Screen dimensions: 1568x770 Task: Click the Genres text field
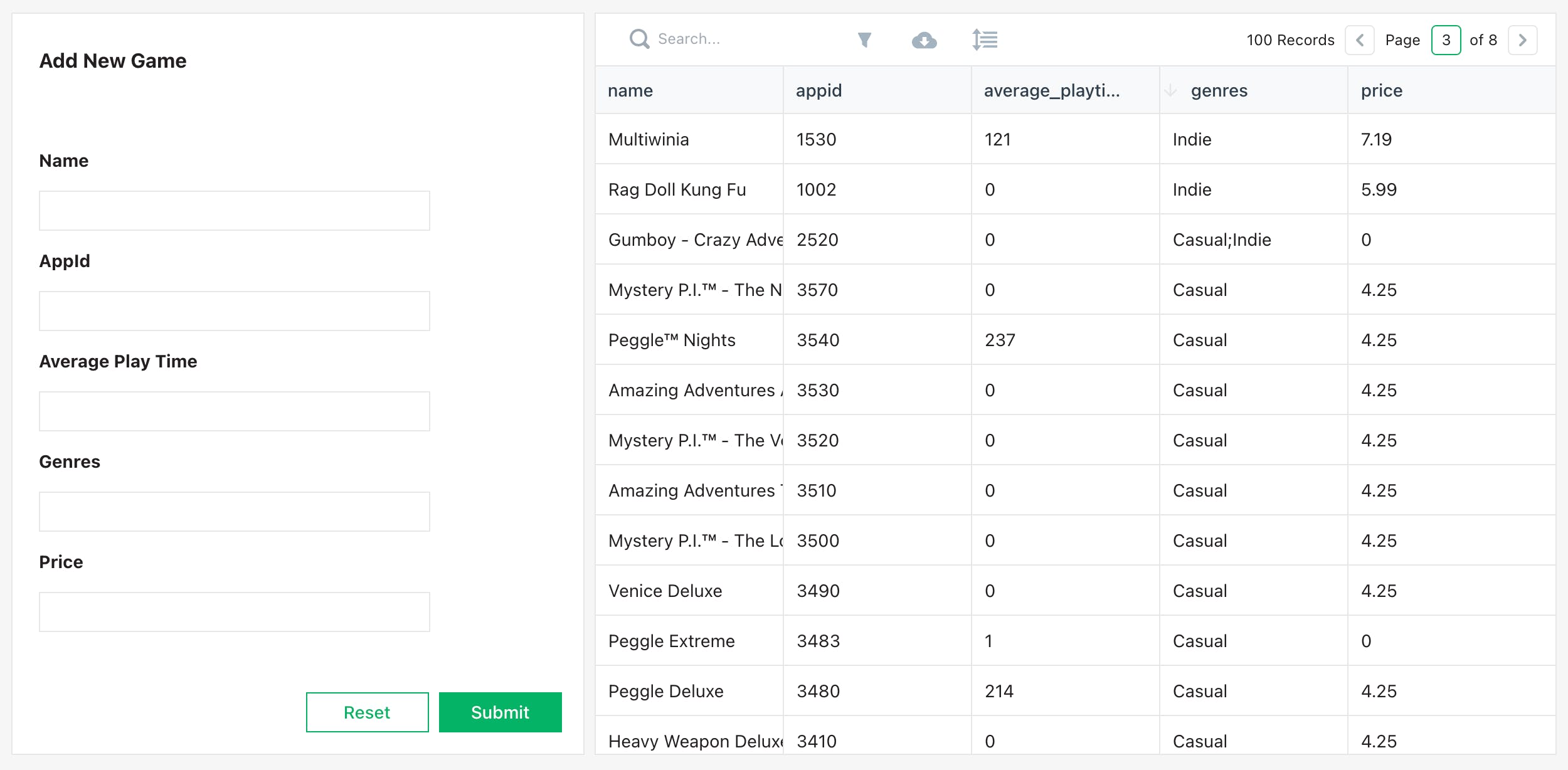pyautogui.click(x=234, y=512)
